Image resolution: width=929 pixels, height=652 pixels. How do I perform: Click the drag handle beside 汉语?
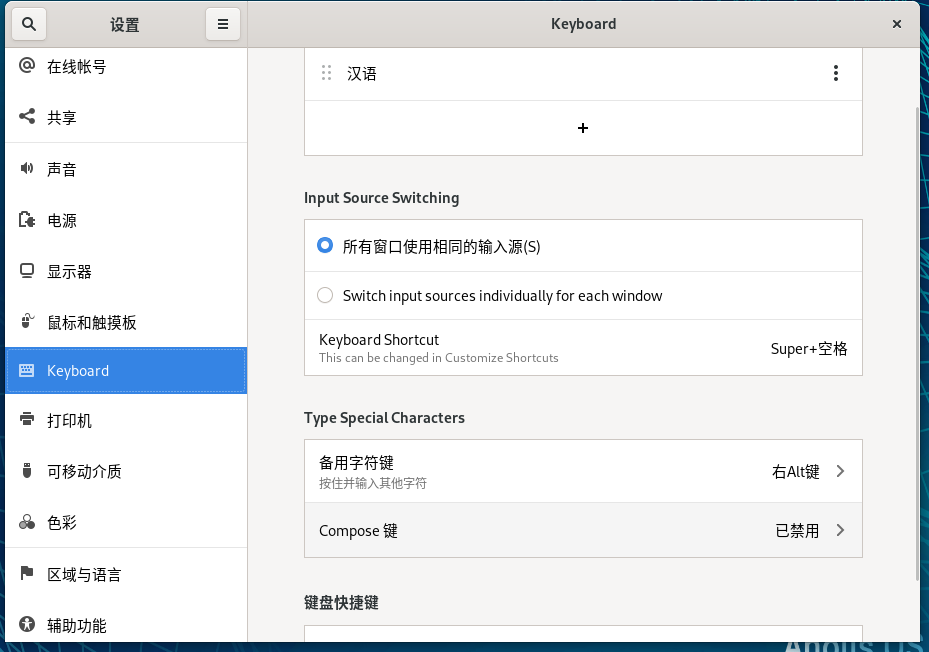tap(326, 73)
